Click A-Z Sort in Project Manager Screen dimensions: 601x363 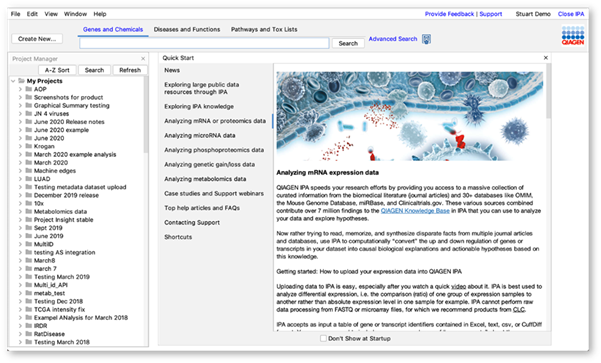[x=57, y=70]
